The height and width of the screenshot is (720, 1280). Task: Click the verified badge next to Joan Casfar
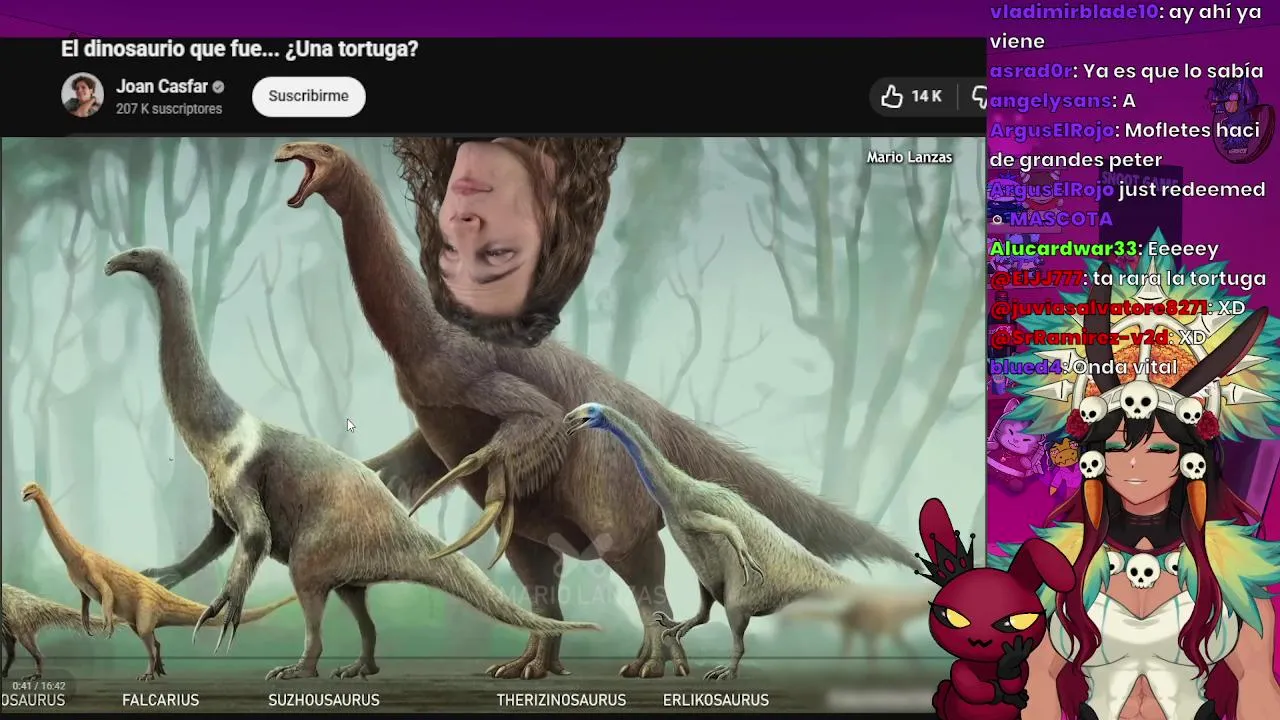(x=218, y=87)
